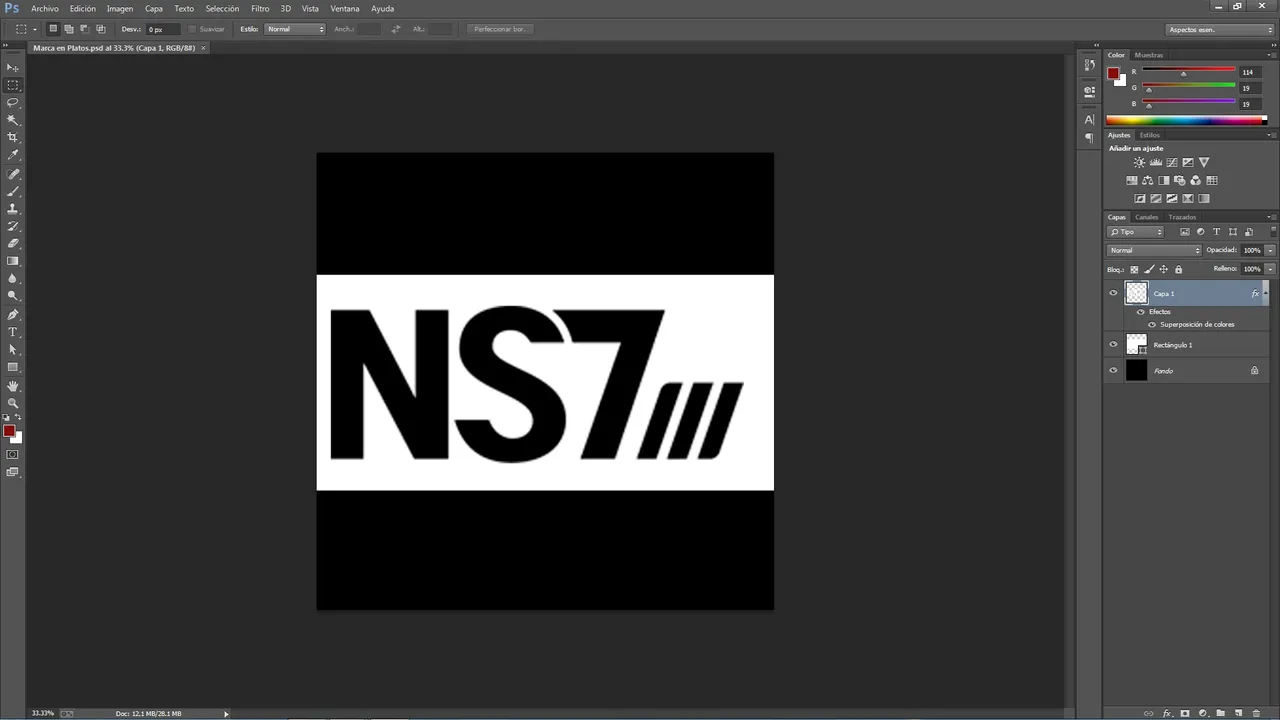The image size is (1280, 720).
Task: Select the Lasso tool
Action: point(13,102)
